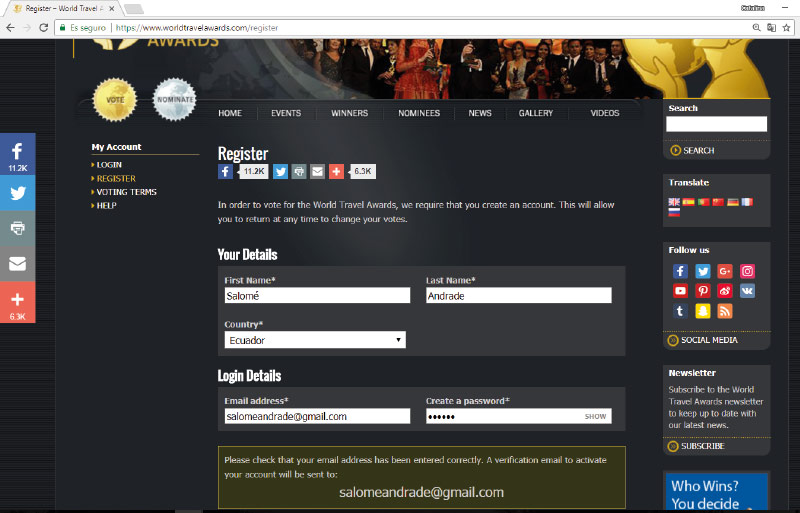Click the gold VOTE badge
The height and width of the screenshot is (513, 800).
tap(115, 100)
